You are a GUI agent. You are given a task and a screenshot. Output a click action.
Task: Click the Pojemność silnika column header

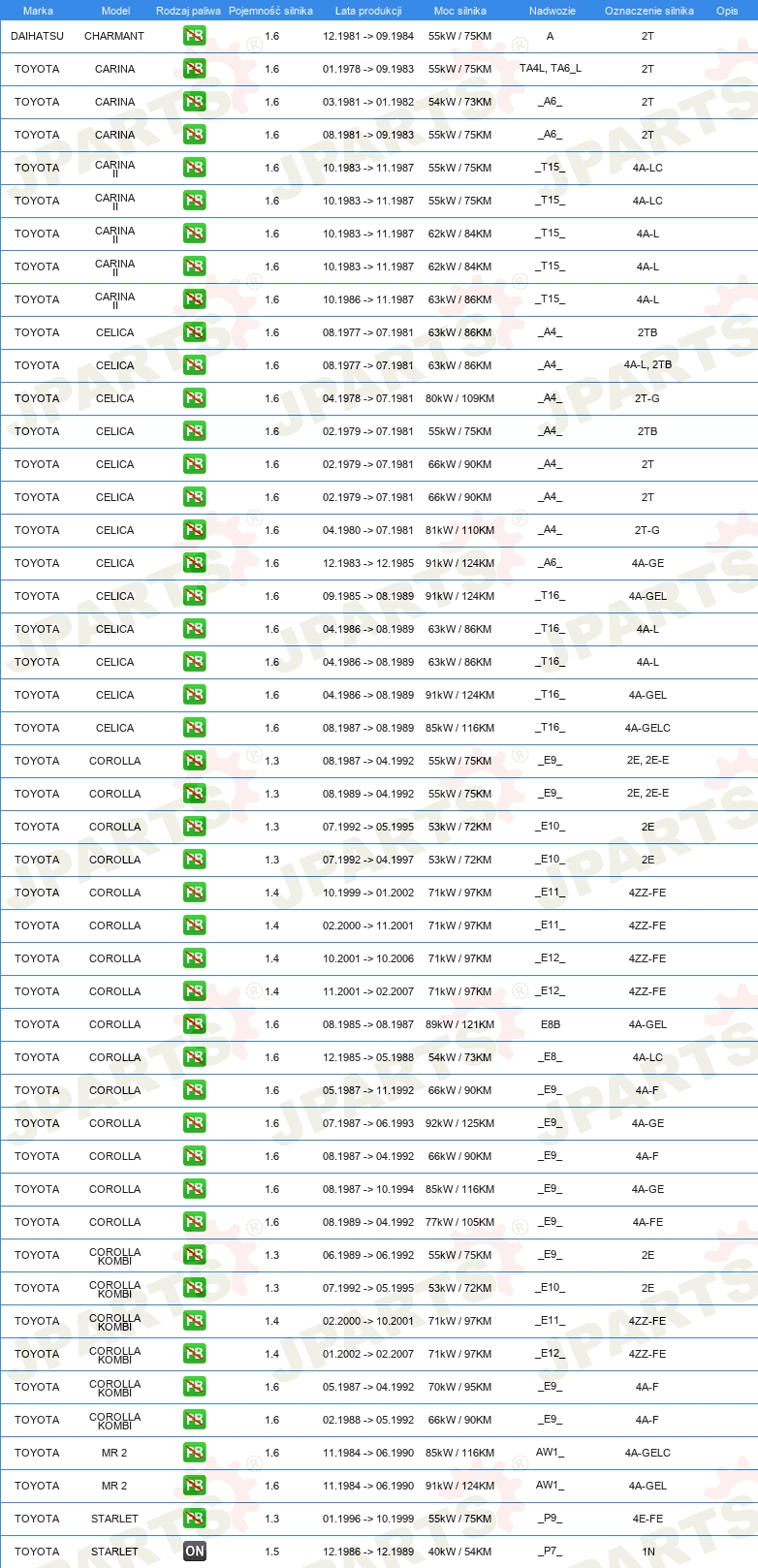270,11
